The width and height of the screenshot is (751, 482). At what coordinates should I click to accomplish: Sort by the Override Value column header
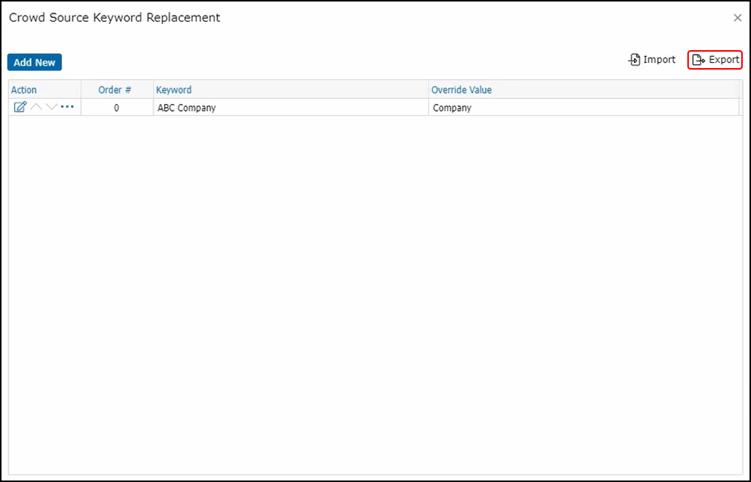[461, 90]
